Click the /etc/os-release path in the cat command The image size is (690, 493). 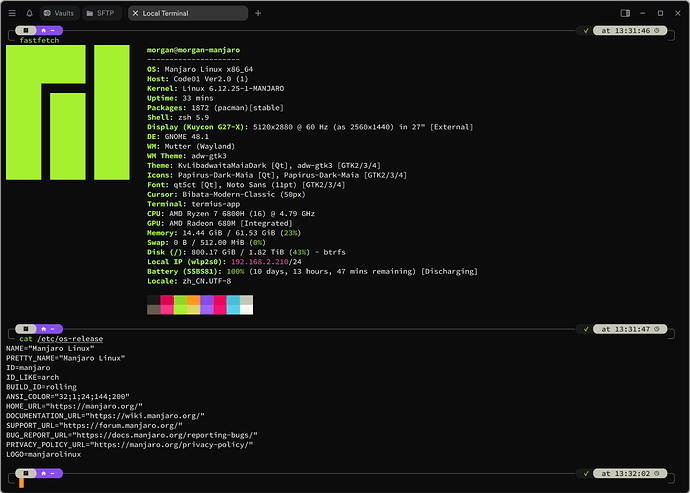click(70, 339)
